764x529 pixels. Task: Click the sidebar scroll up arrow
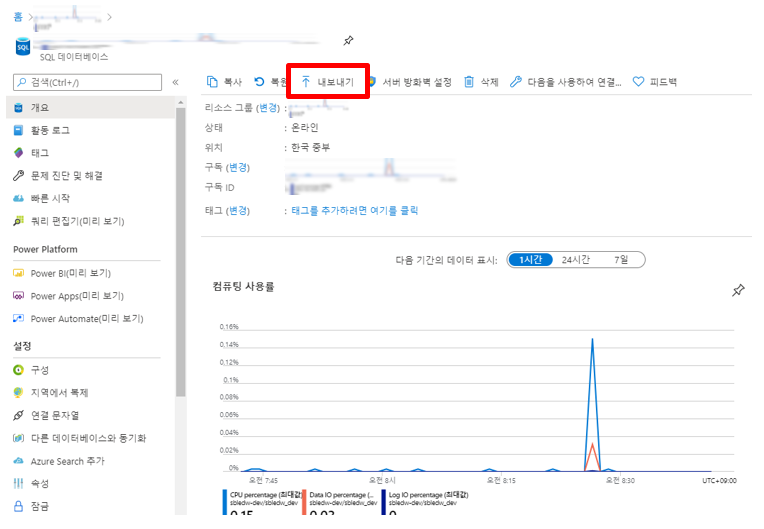(x=181, y=102)
